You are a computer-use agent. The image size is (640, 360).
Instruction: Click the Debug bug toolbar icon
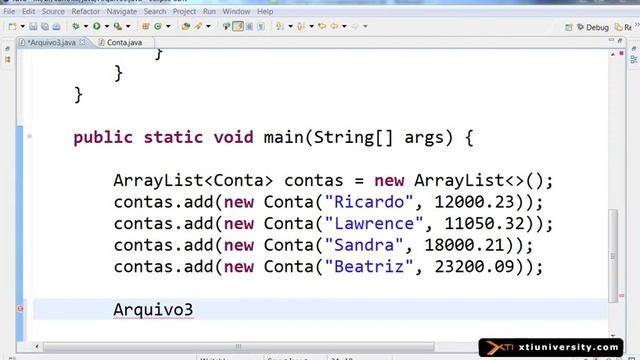(x=76, y=27)
